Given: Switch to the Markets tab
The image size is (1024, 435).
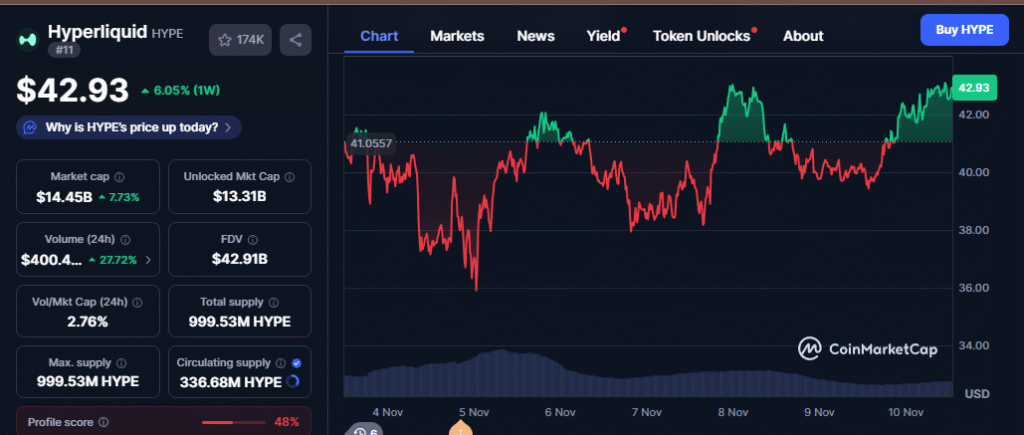Looking at the screenshot, I should [457, 36].
